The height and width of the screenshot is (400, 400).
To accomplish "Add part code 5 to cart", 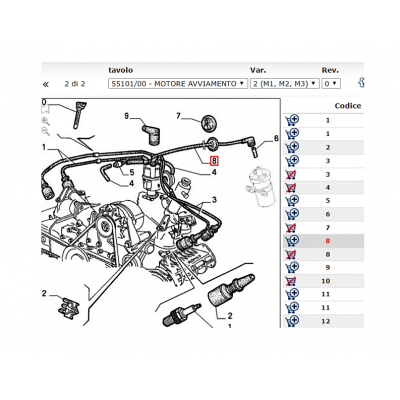I will coord(292,200).
